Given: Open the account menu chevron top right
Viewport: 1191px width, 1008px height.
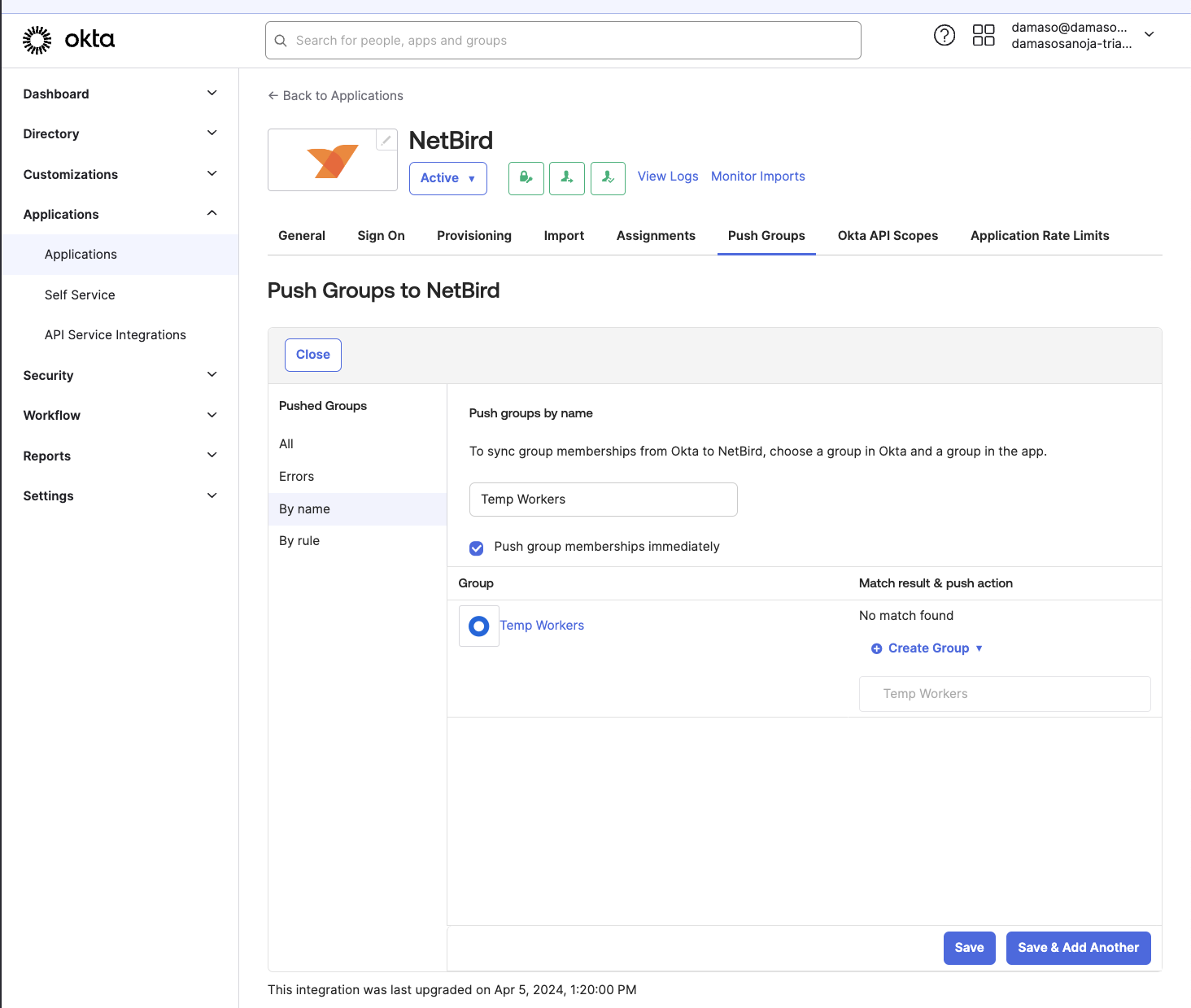Looking at the screenshot, I should coord(1149,35).
